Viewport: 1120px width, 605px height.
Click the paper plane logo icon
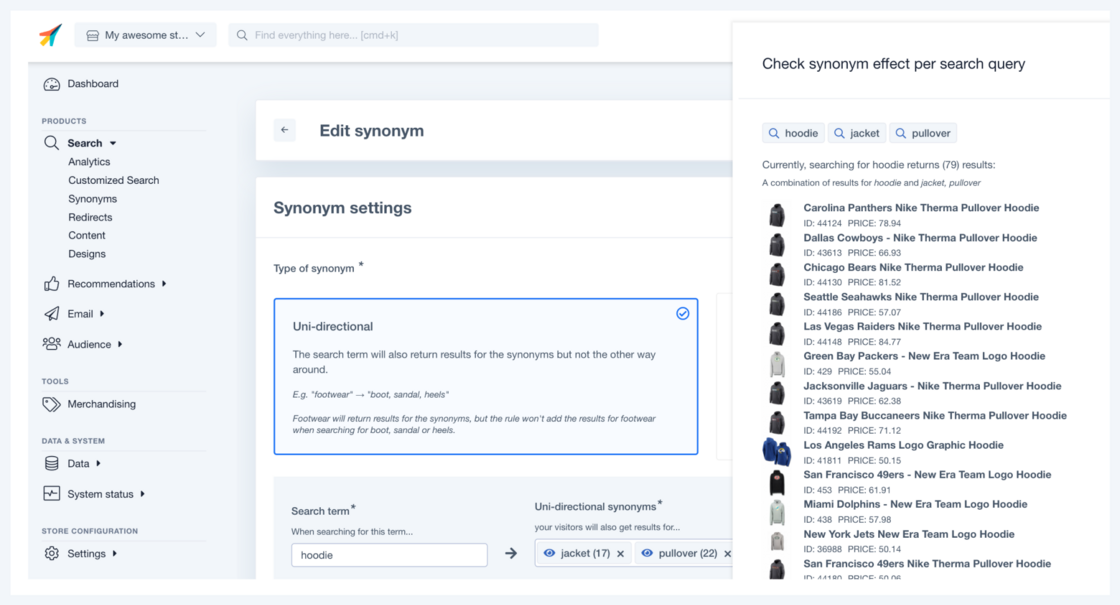pyautogui.click(x=50, y=35)
